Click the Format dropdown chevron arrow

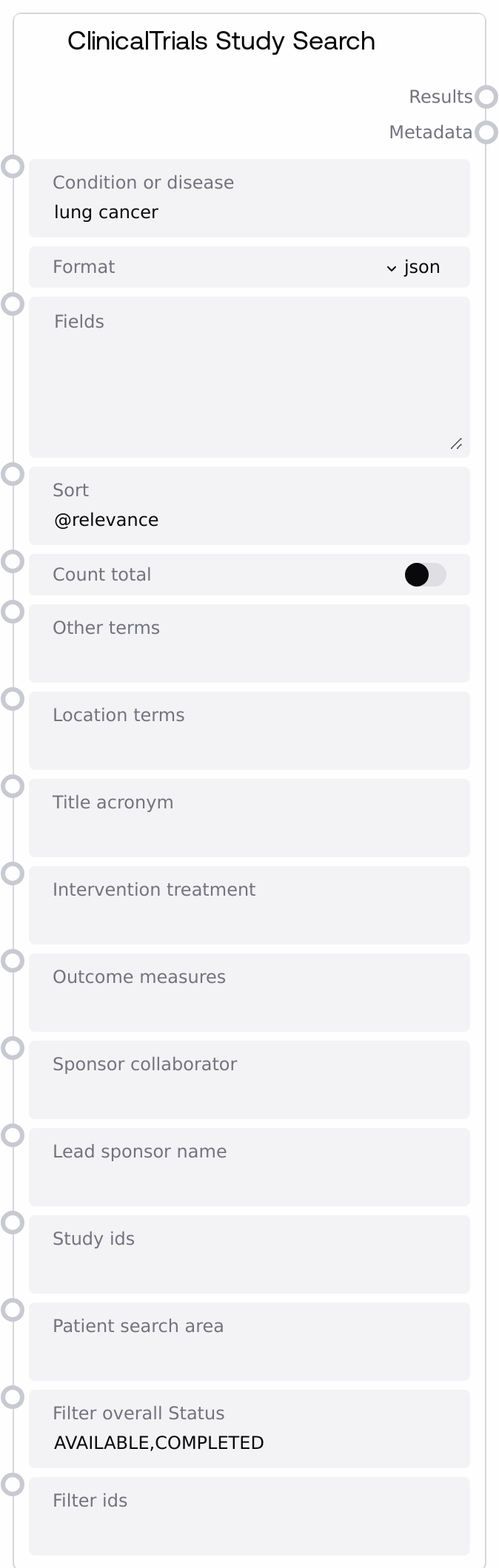tap(392, 268)
